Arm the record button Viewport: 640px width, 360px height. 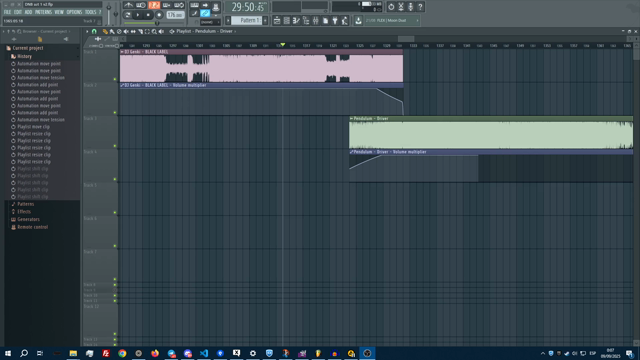click(159, 15)
